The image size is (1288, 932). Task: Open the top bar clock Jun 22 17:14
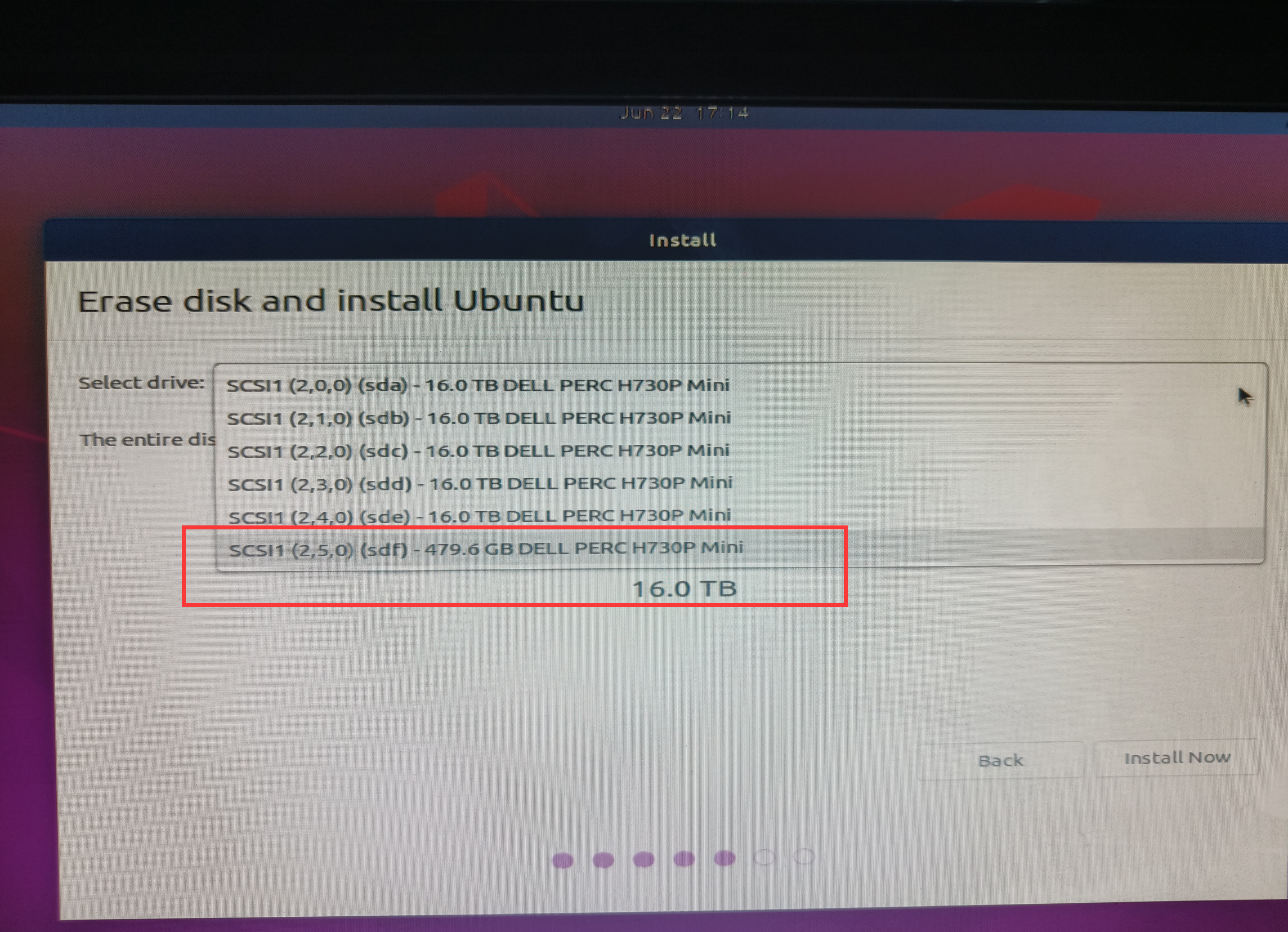click(684, 113)
